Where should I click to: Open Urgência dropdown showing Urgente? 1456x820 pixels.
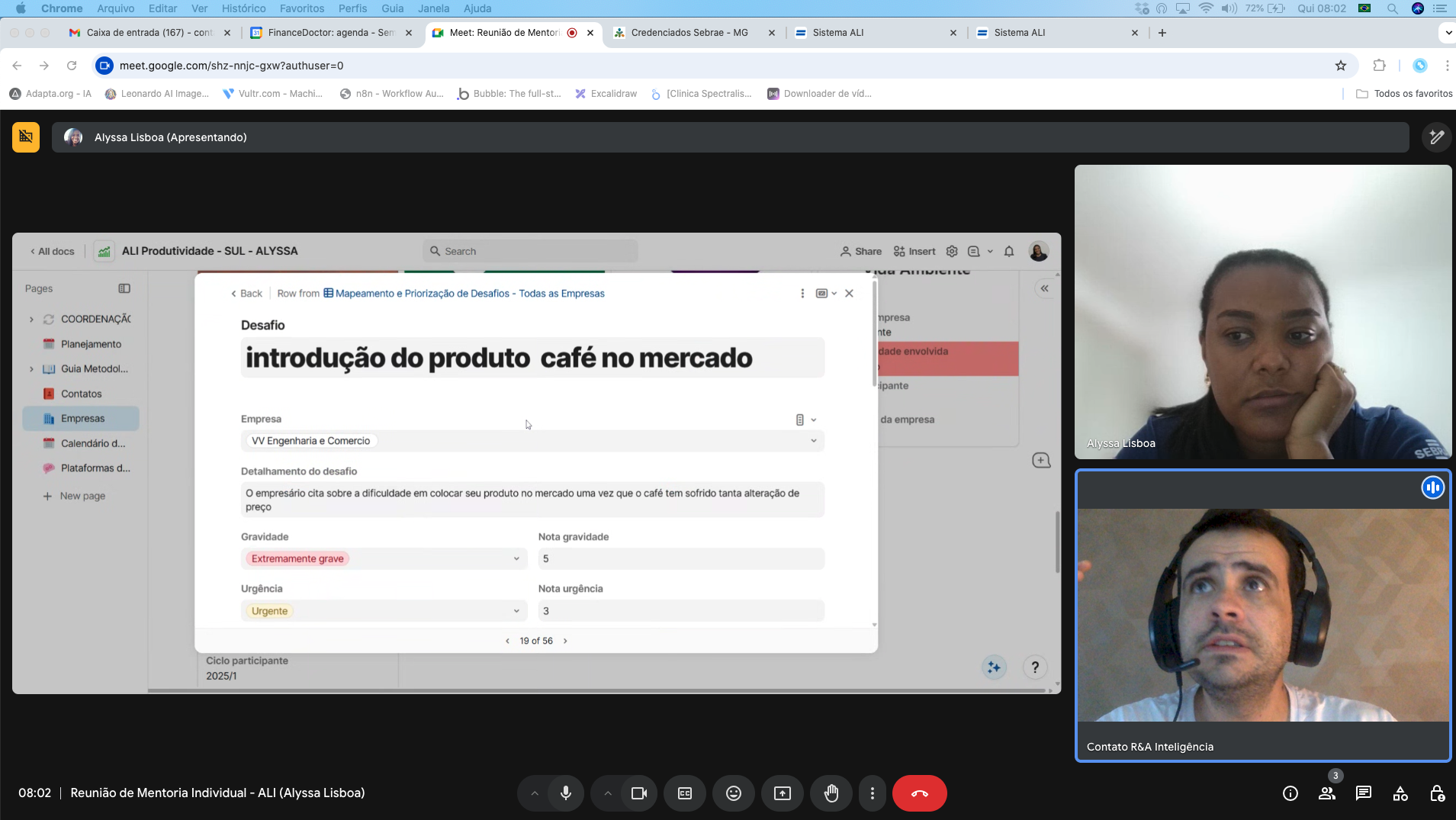pos(384,611)
